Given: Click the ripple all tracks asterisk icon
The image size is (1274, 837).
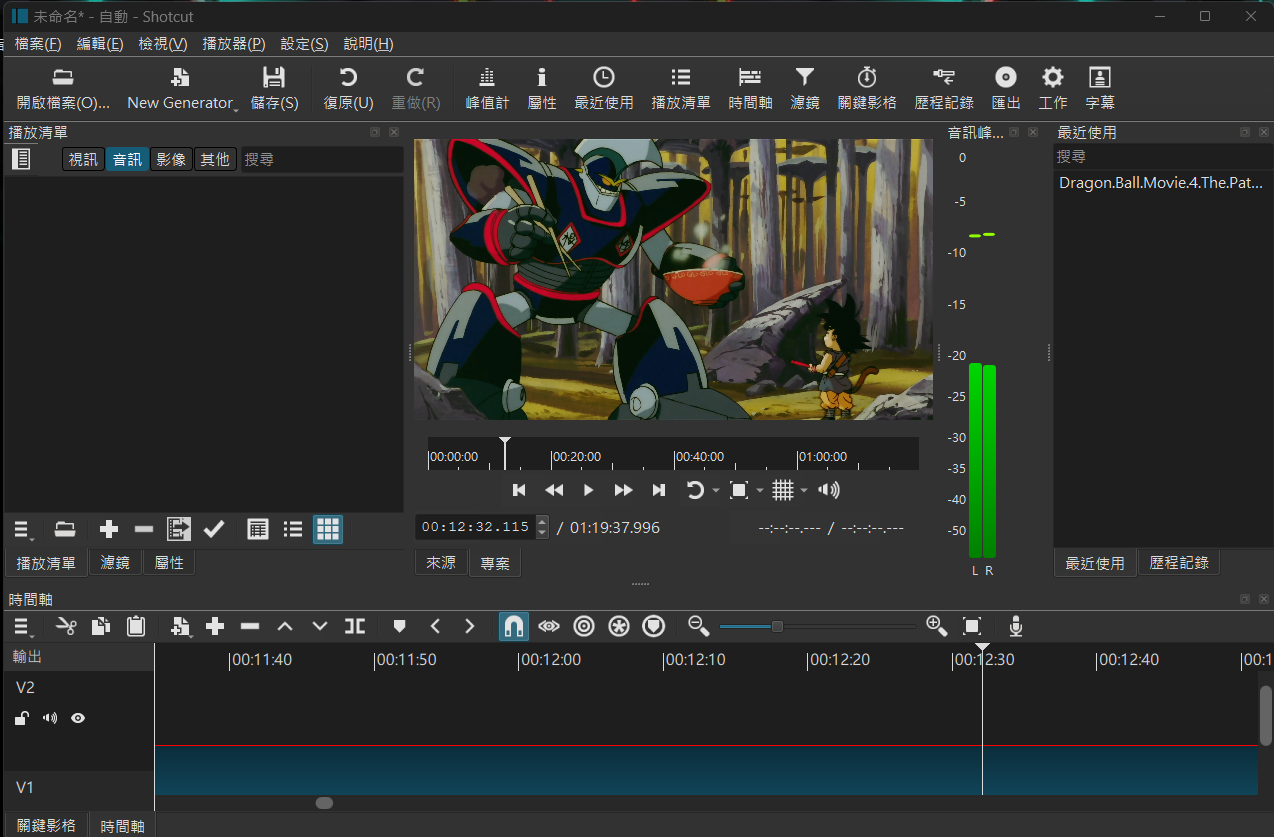Looking at the screenshot, I should pyautogui.click(x=619, y=626).
